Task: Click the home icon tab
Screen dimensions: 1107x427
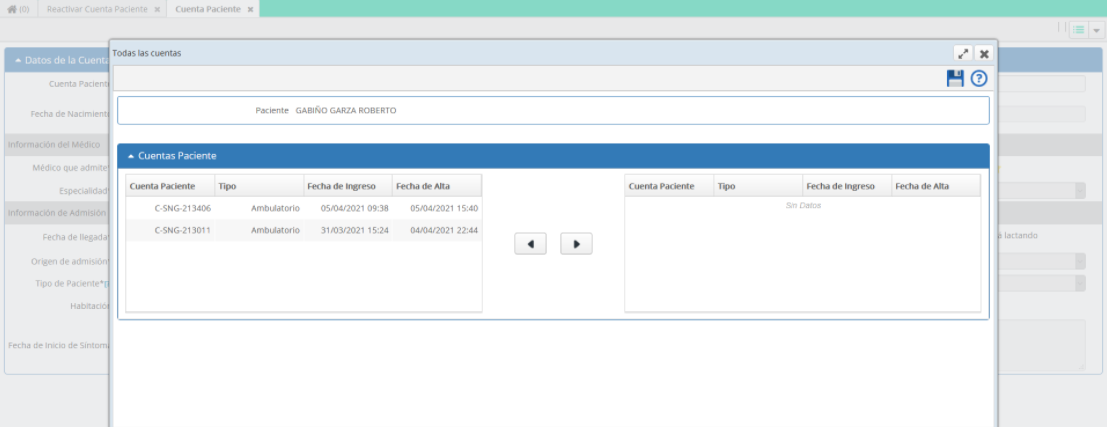Action: (x=18, y=9)
